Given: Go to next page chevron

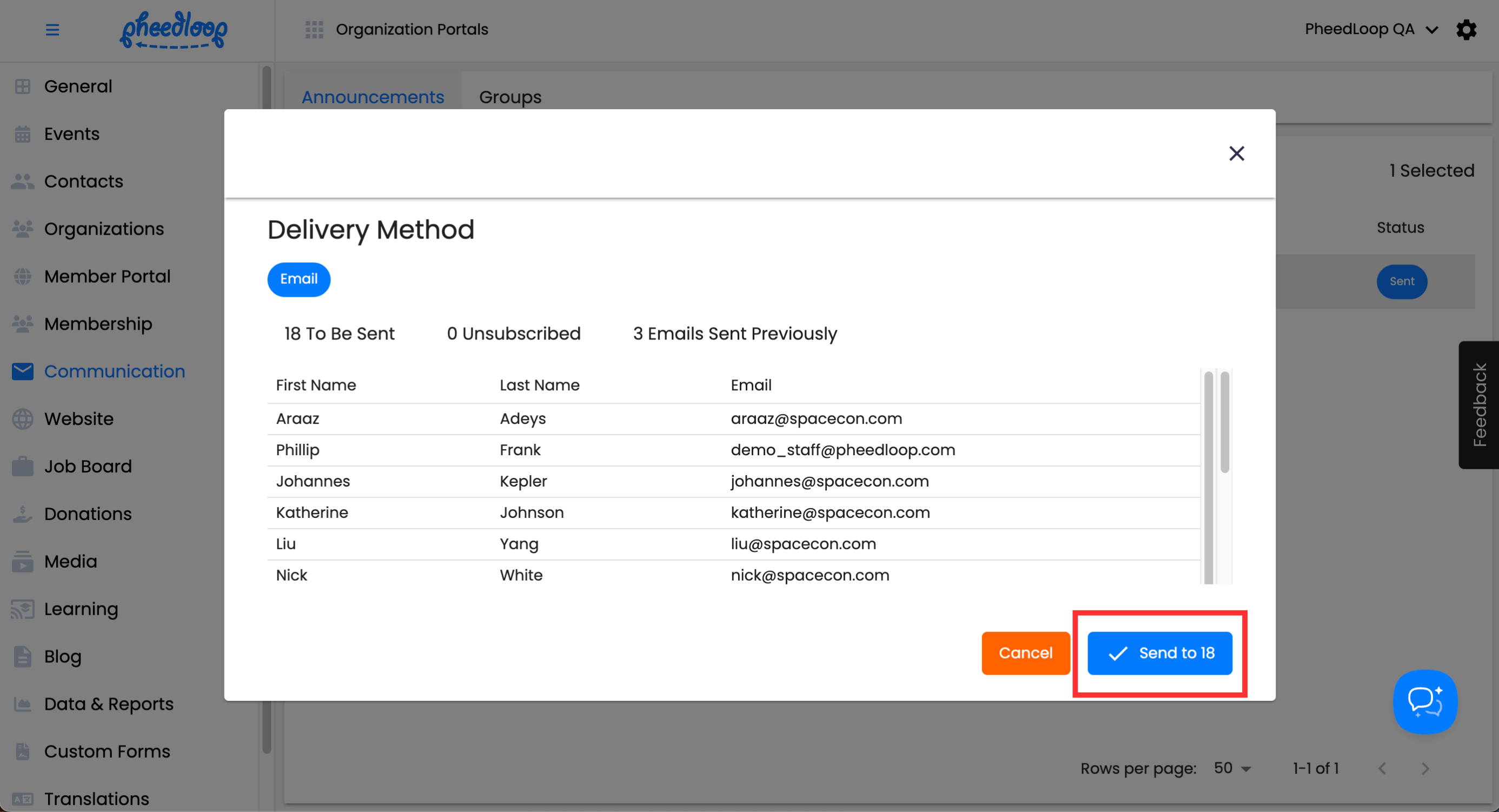Looking at the screenshot, I should pos(1424,768).
